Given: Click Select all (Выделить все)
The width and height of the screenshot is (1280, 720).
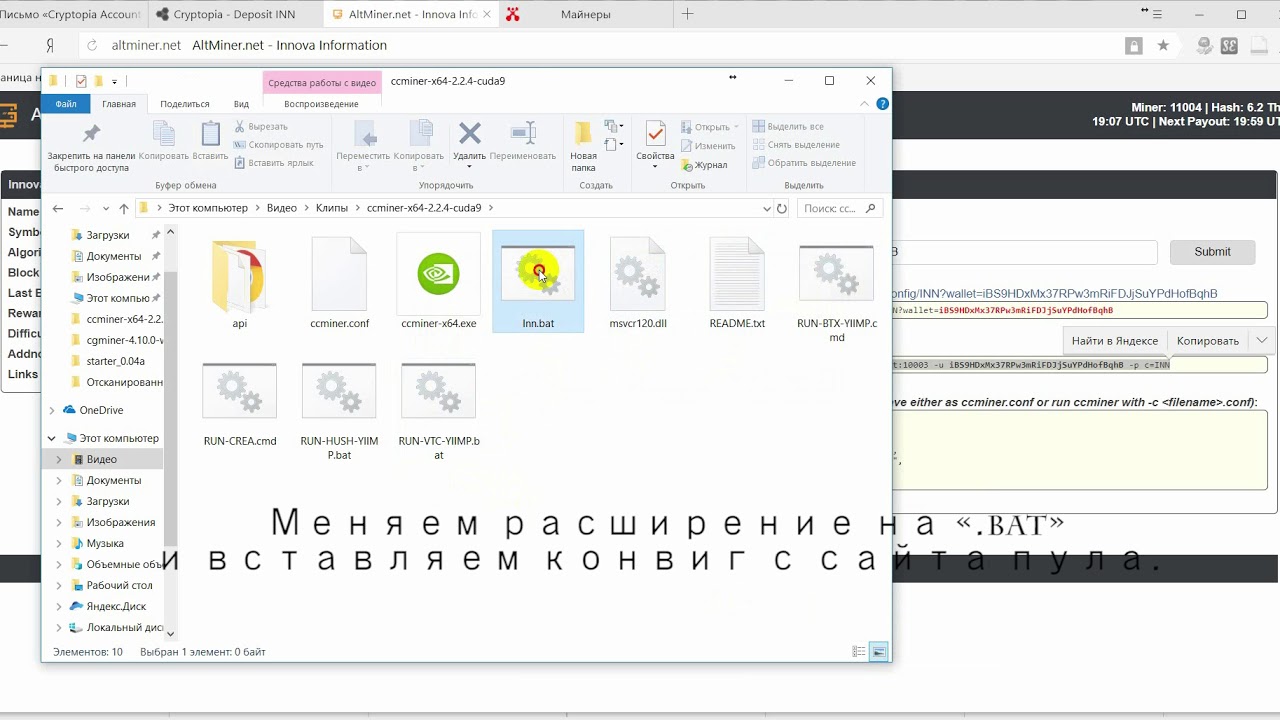Looking at the screenshot, I should pos(788,127).
